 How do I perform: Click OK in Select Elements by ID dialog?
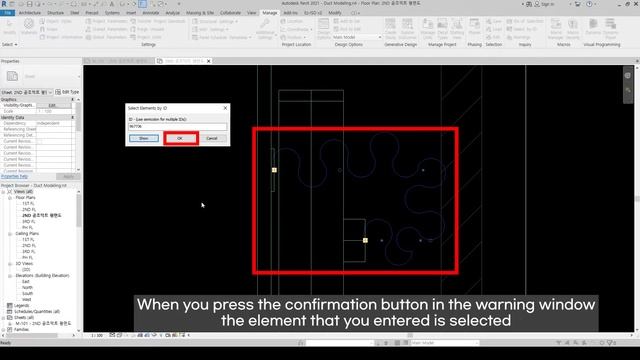point(180,138)
